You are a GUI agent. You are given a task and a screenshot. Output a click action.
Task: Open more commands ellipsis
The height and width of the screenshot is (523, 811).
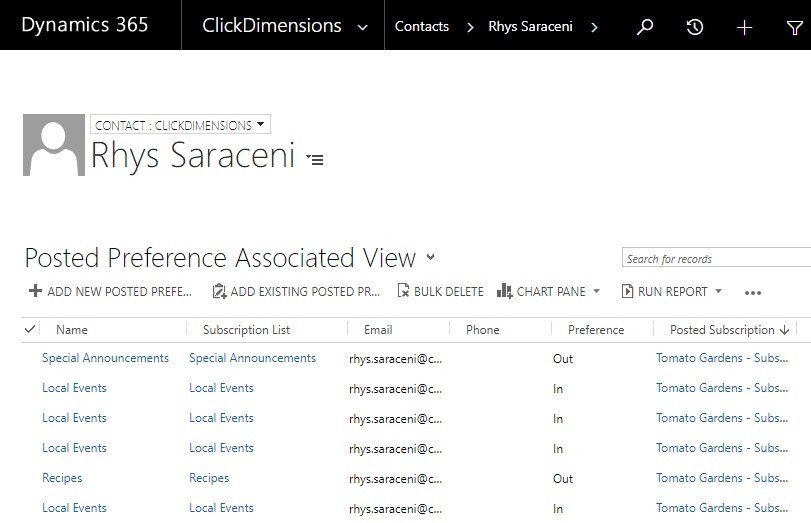pyautogui.click(x=753, y=293)
